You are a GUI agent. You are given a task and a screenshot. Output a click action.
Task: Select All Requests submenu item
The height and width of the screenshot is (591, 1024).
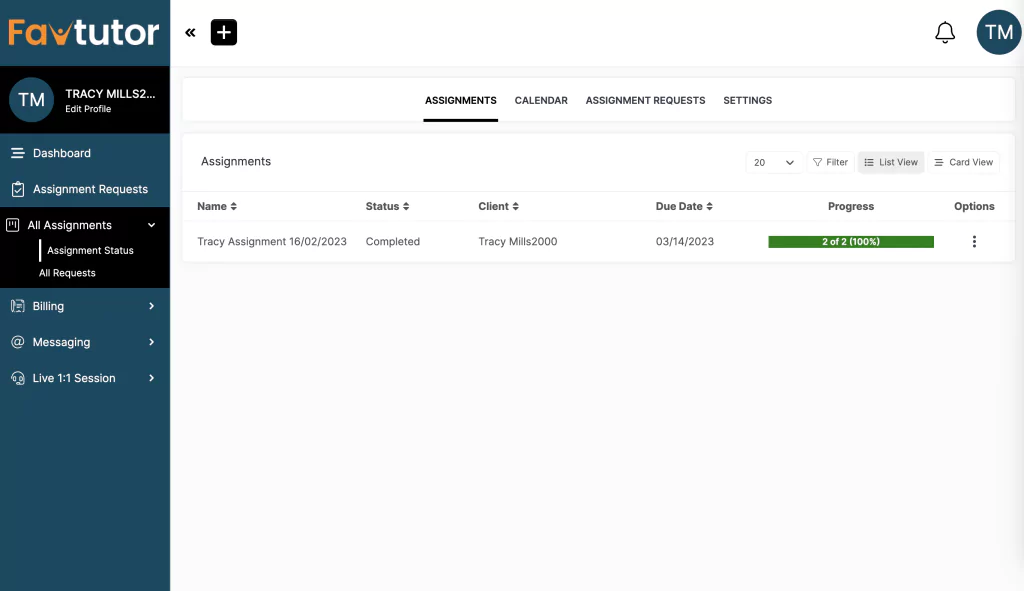click(x=67, y=273)
